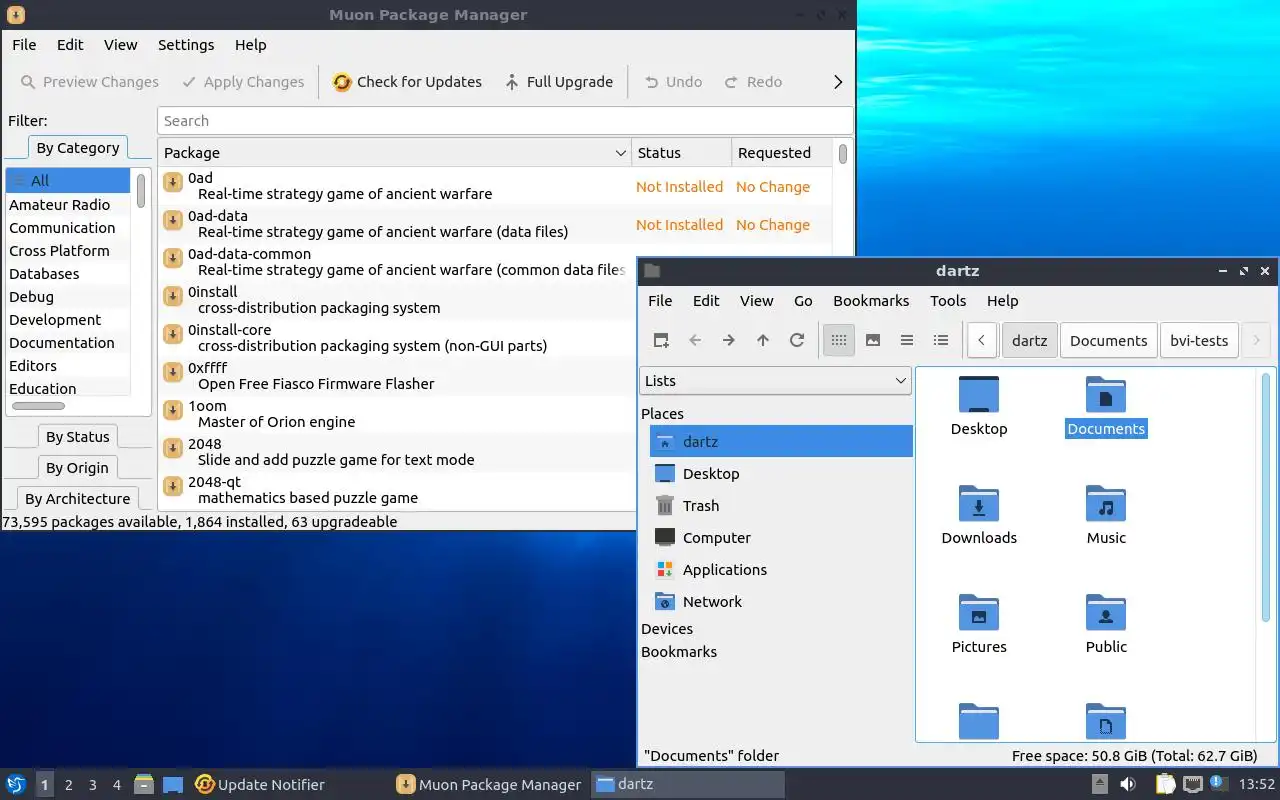This screenshot has height=800, width=1280.
Task: Switch to workspace 2 in pager
Action: pos(68,785)
